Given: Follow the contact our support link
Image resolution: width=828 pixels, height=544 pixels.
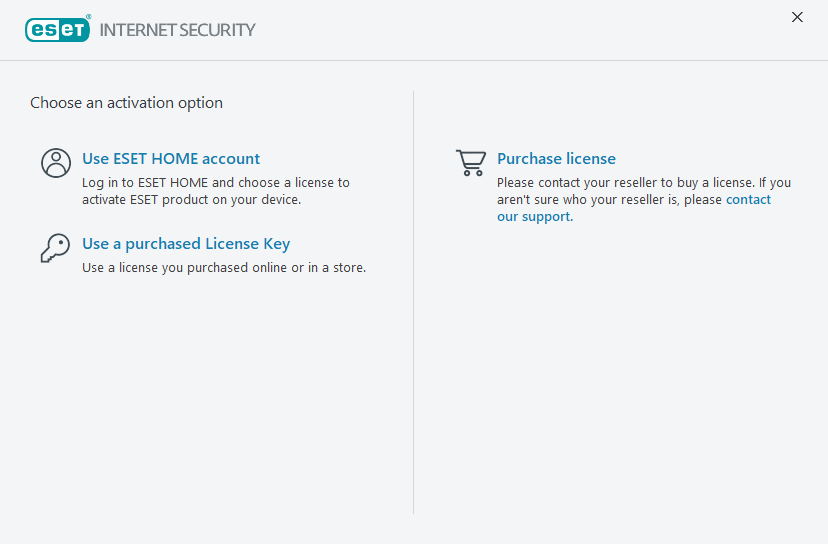Looking at the screenshot, I should coord(748,200).
